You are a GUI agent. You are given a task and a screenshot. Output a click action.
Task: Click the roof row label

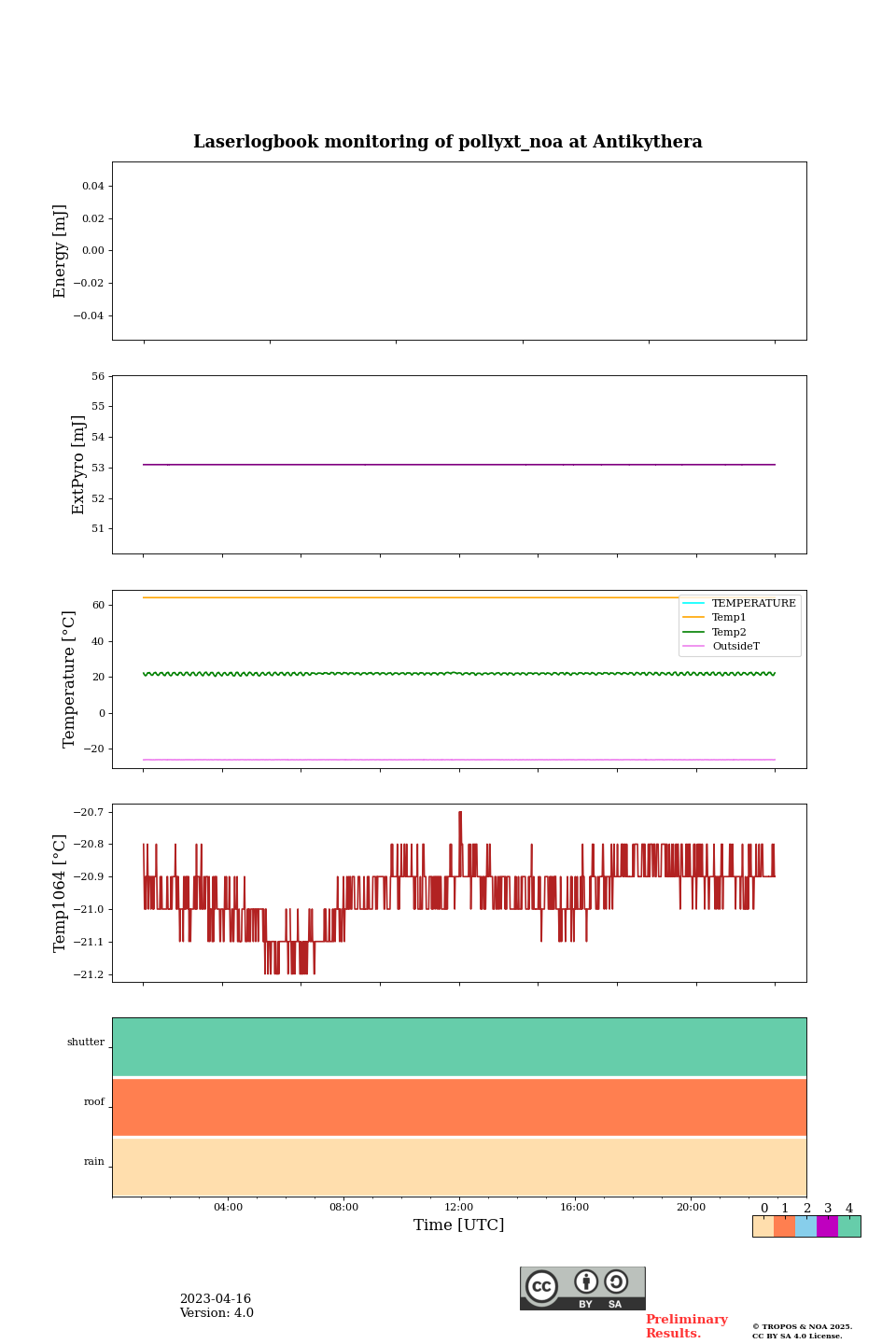pyautogui.click(x=94, y=1101)
